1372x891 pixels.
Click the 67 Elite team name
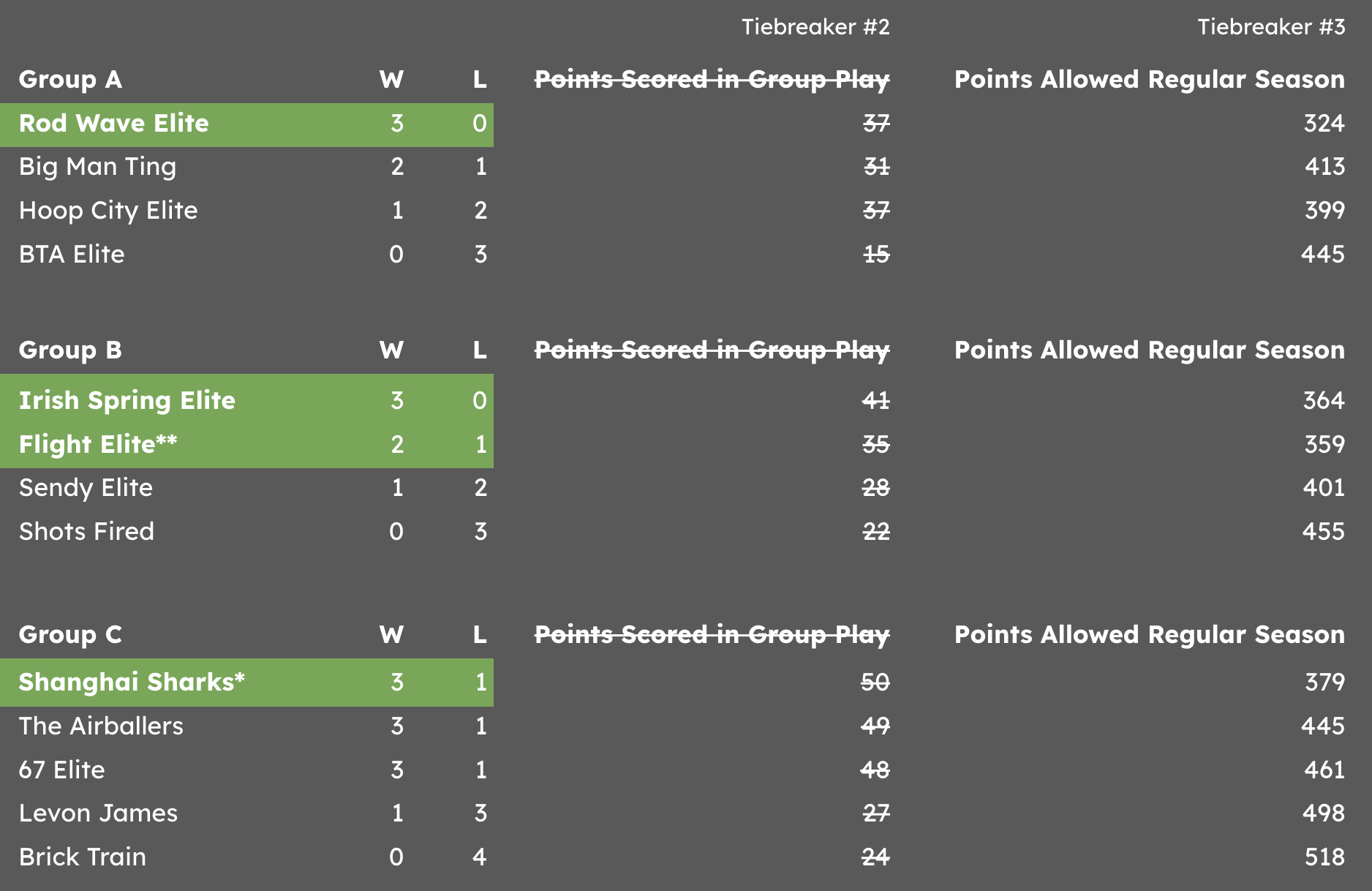click(62, 770)
